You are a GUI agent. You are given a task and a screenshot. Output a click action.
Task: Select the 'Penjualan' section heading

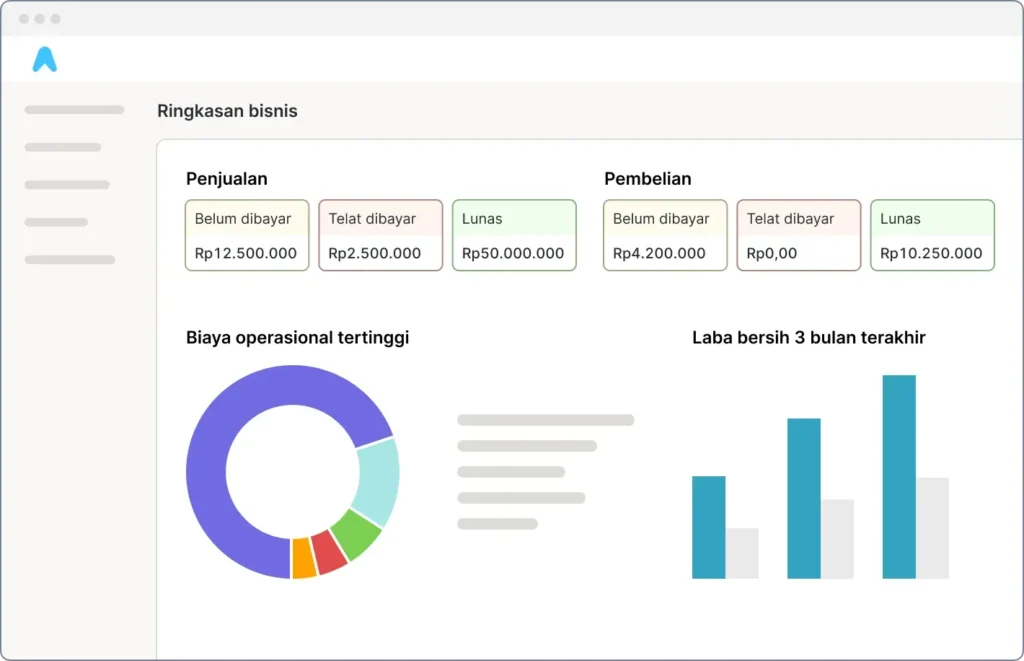click(x=226, y=179)
